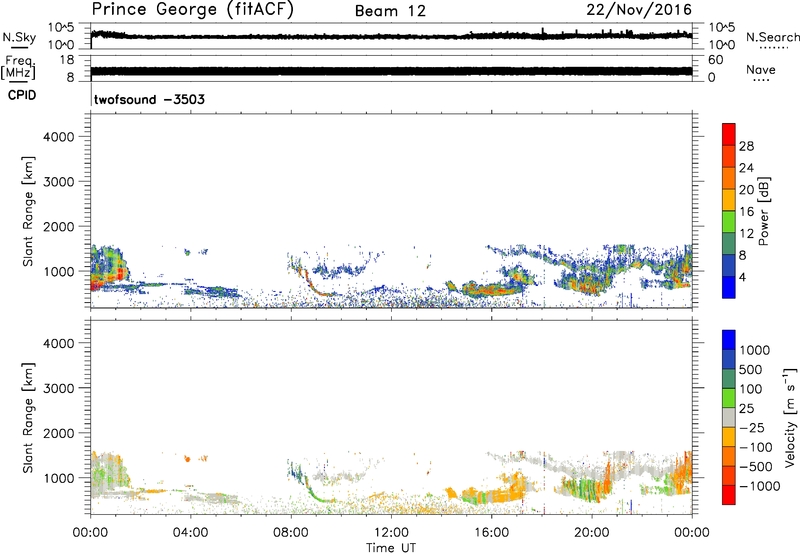Click the "28" tick on Power colorbar
The width and height of the screenshot is (800, 554).
746,146
